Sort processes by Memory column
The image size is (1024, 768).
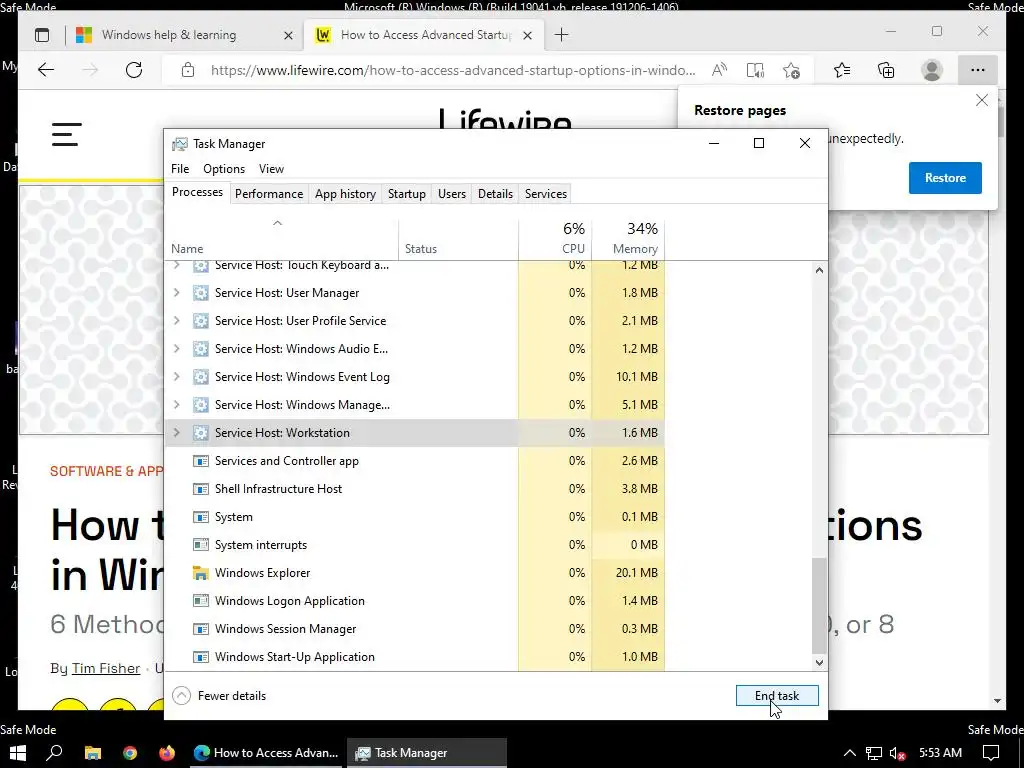coord(628,240)
